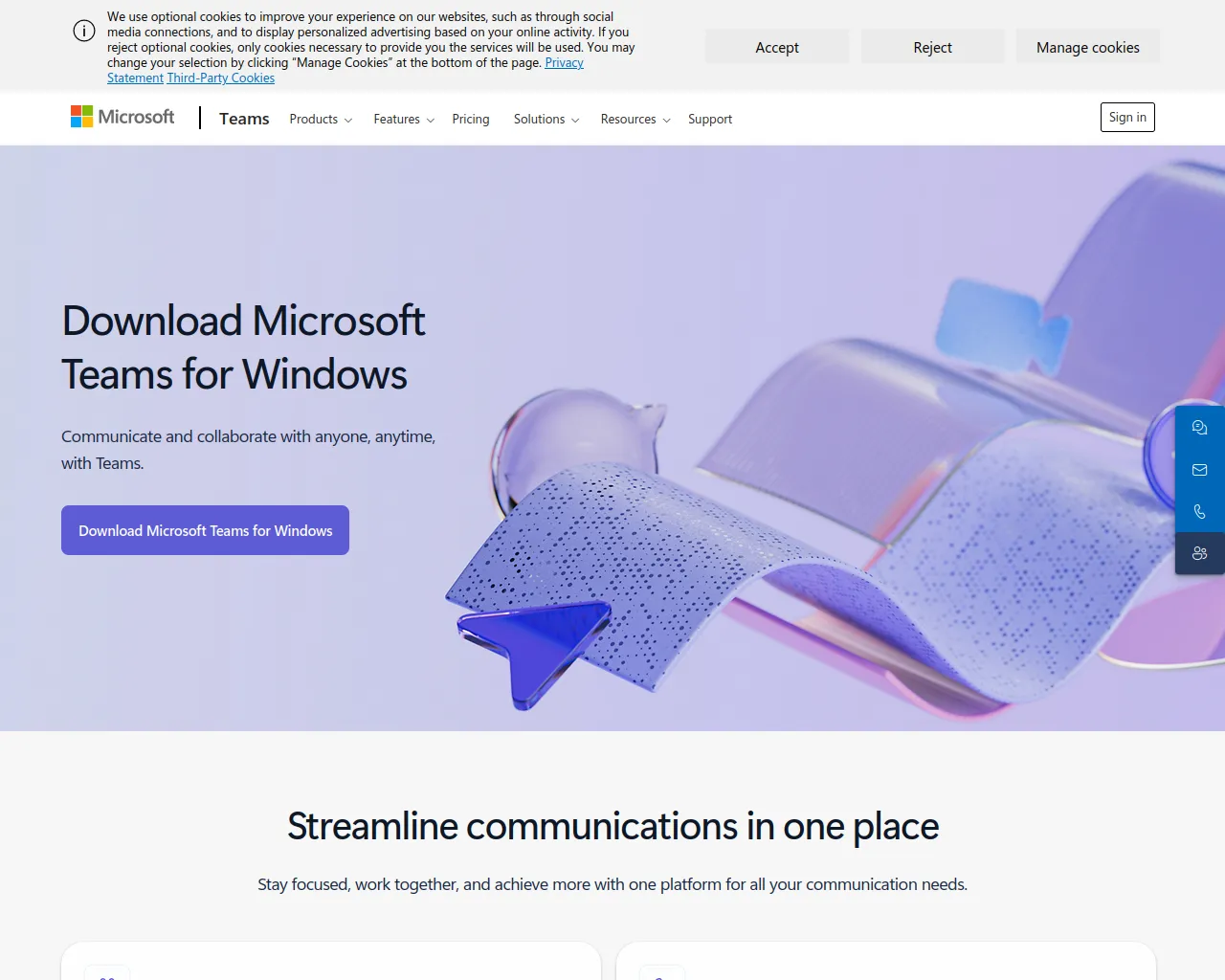This screenshot has width=1225, height=980.
Task: Reject optional cookies
Action: (933, 47)
